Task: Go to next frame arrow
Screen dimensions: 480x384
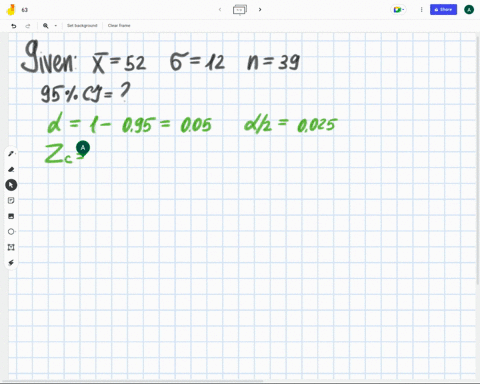Action: point(260,10)
